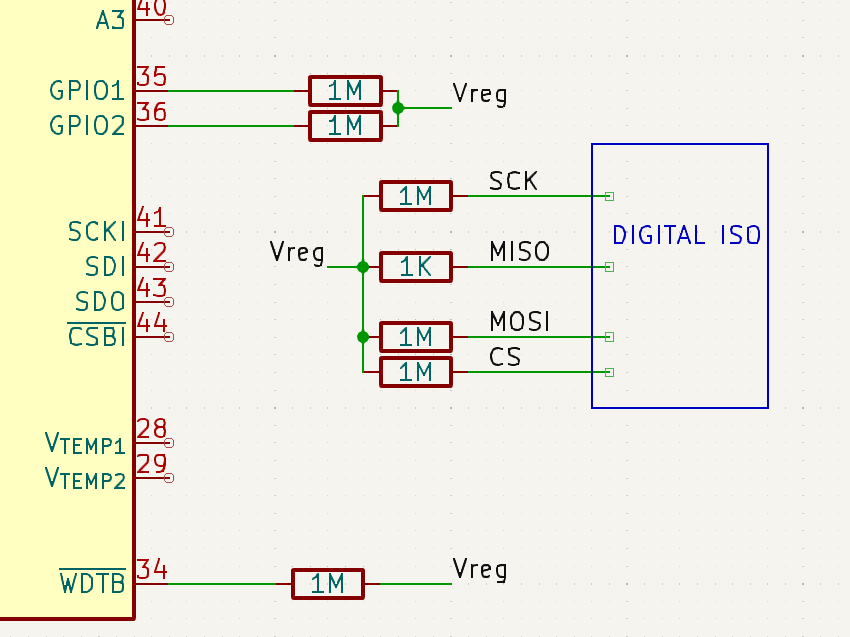
Task: Click the MOSI sheet pin on DIGITAL ISO
Action: pyautogui.click(x=609, y=337)
